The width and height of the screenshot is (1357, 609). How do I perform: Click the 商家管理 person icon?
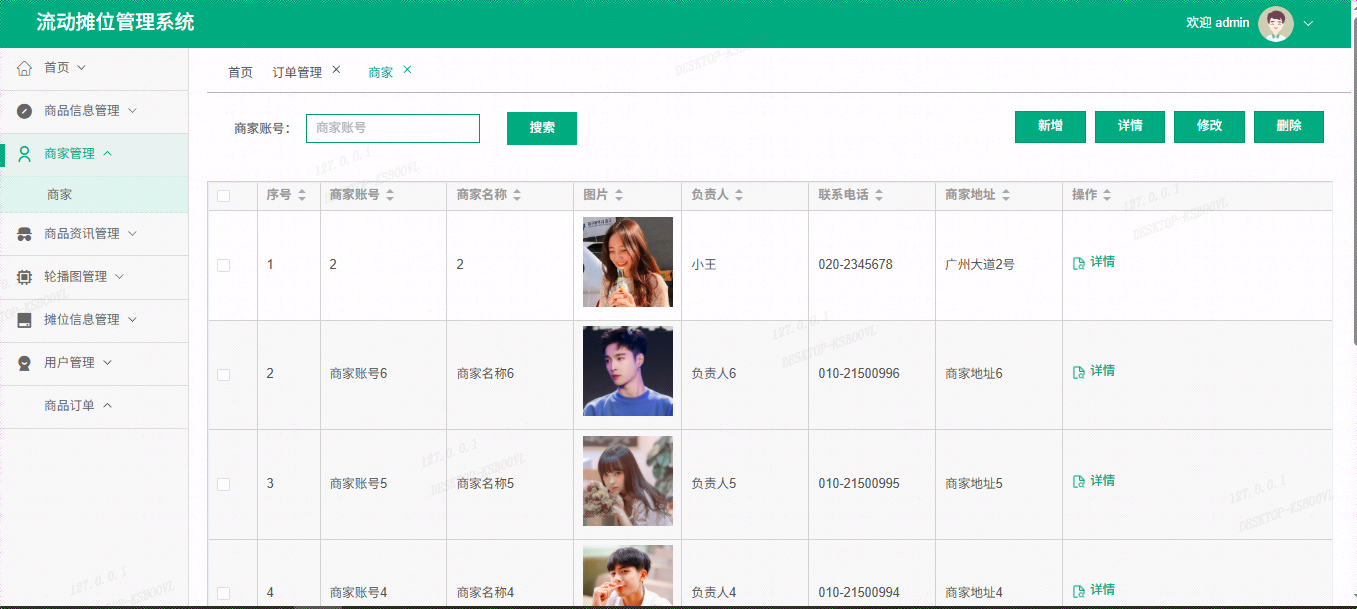point(25,154)
